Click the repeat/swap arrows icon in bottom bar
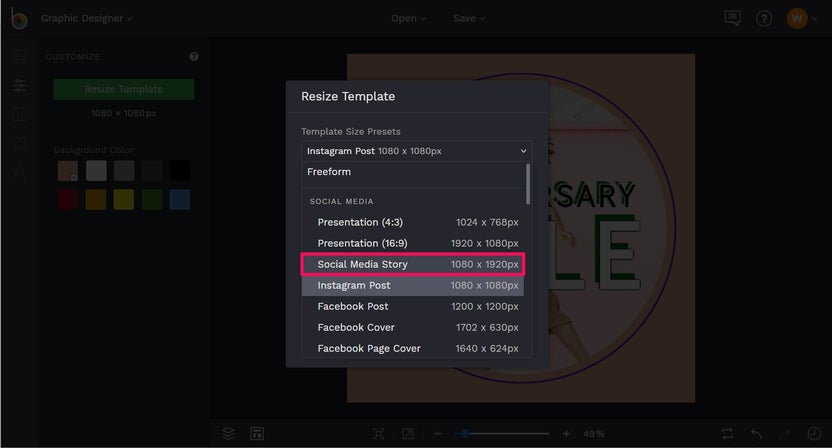Screen dimensions: 832x448 [727, 434]
